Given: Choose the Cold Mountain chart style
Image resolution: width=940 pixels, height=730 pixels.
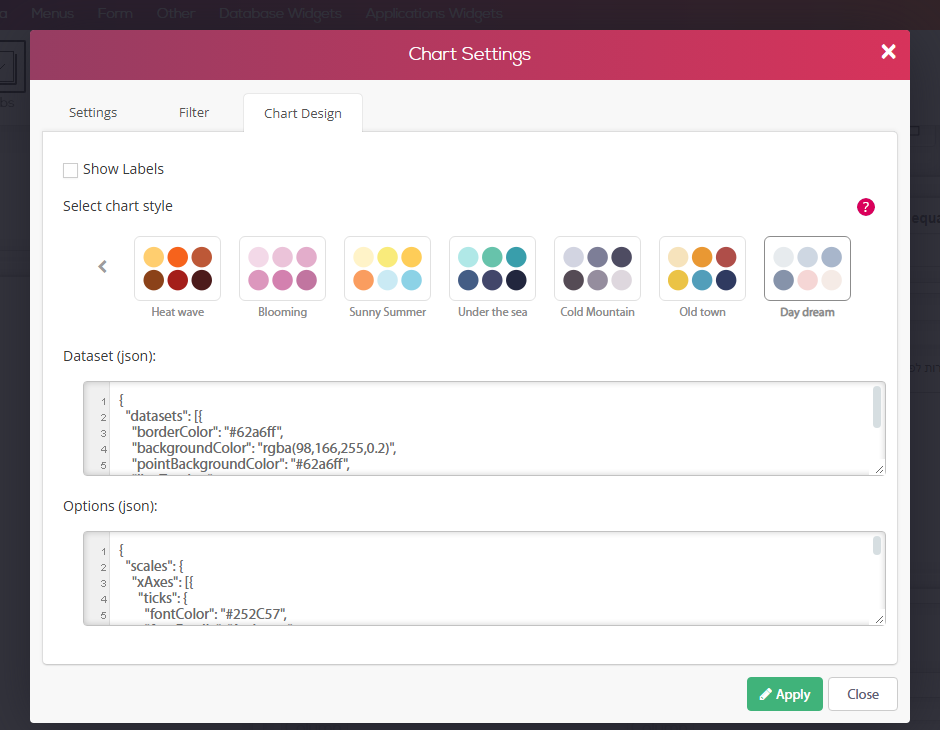Looking at the screenshot, I should click(597, 269).
